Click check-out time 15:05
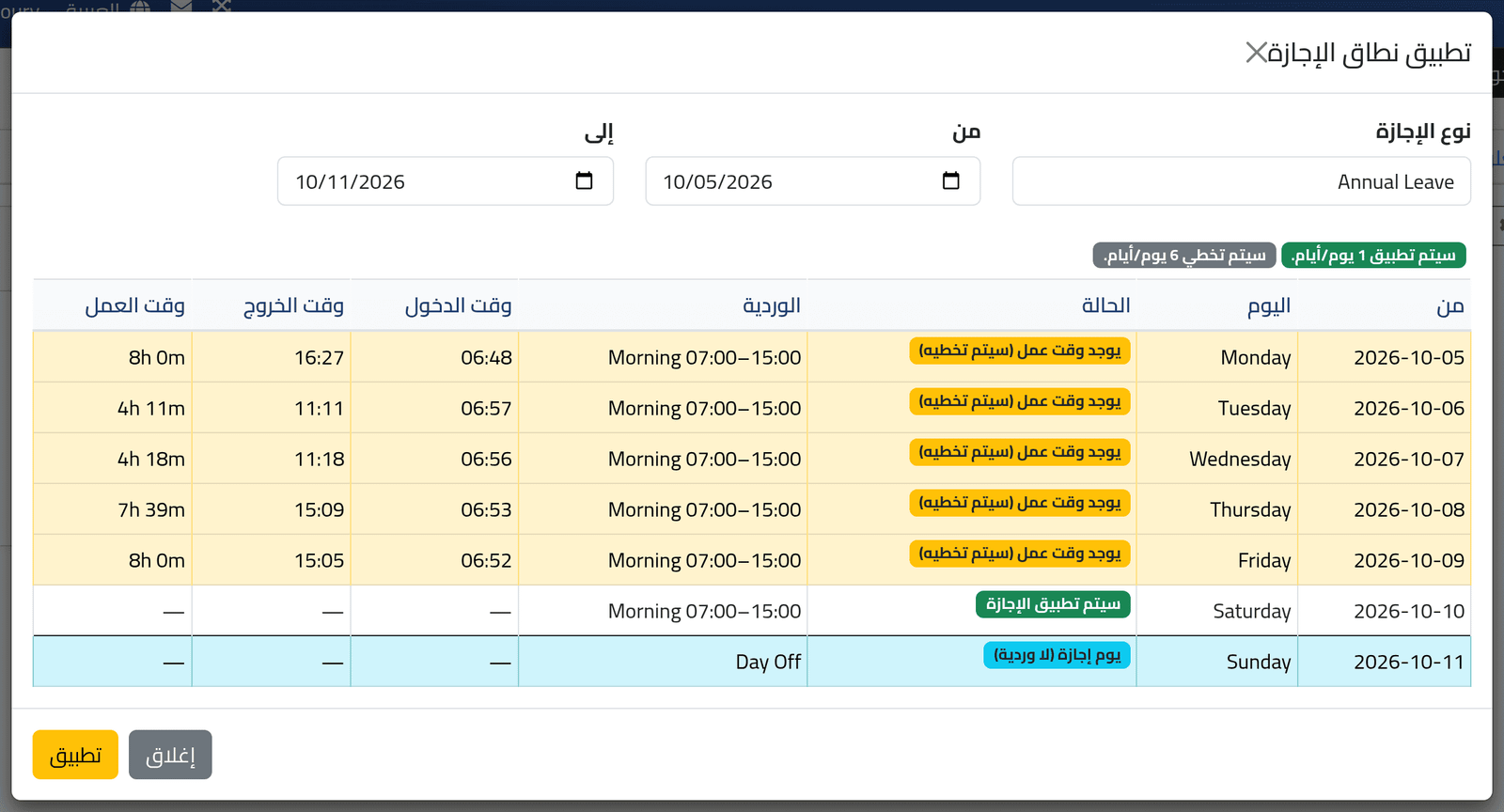 point(320,560)
